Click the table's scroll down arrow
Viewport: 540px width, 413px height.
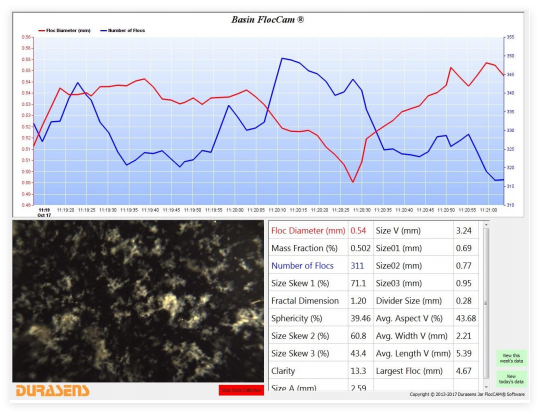tap(486, 387)
